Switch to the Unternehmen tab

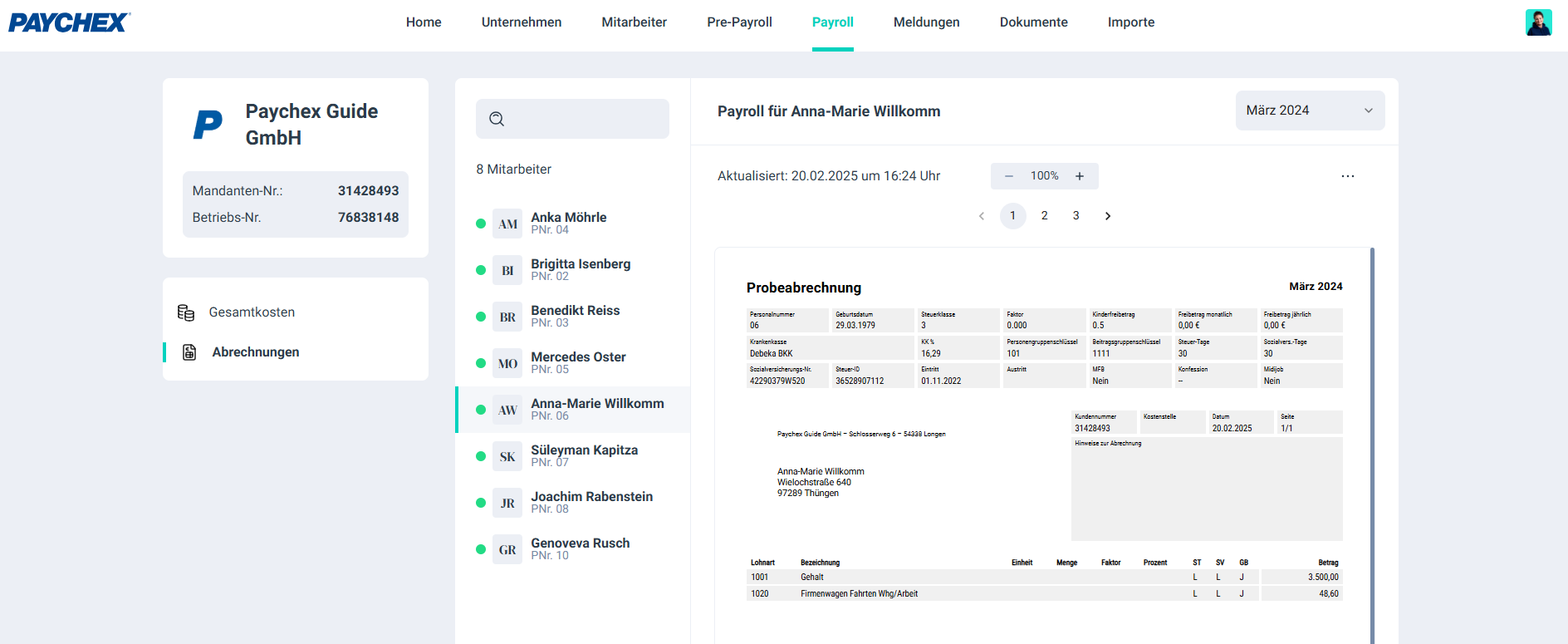point(522,22)
